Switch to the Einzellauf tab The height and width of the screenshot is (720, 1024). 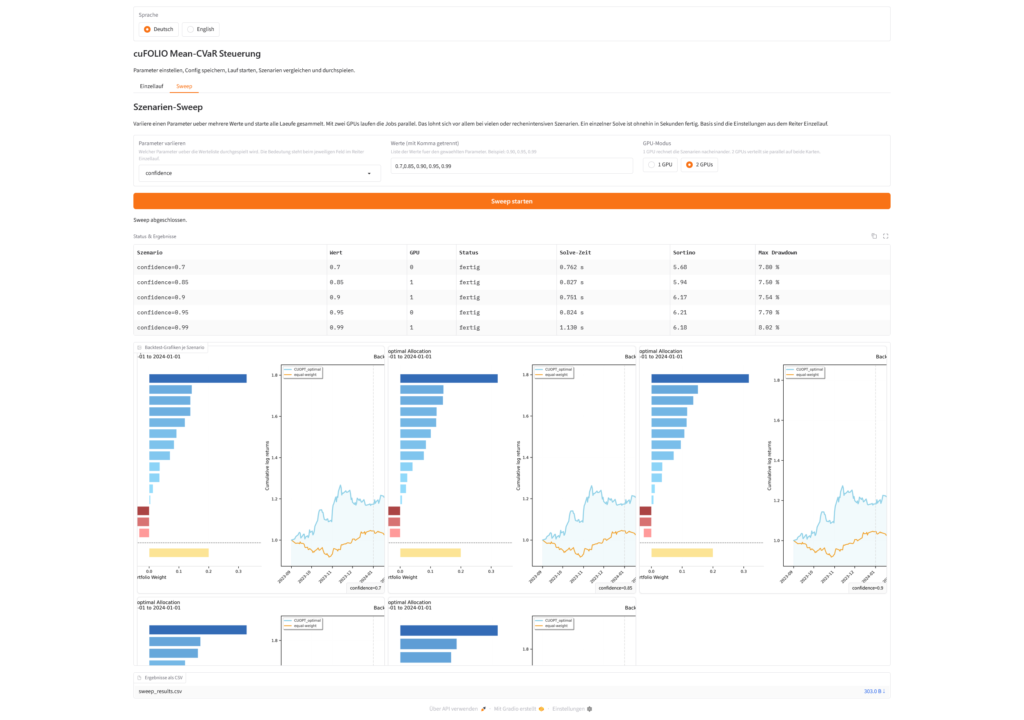[x=152, y=86]
